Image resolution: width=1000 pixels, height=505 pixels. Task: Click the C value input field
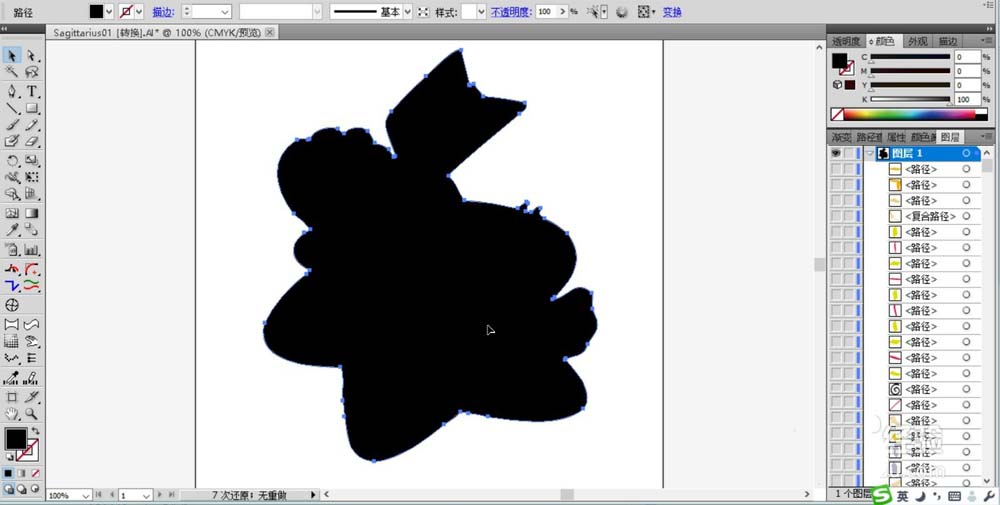click(967, 57)
